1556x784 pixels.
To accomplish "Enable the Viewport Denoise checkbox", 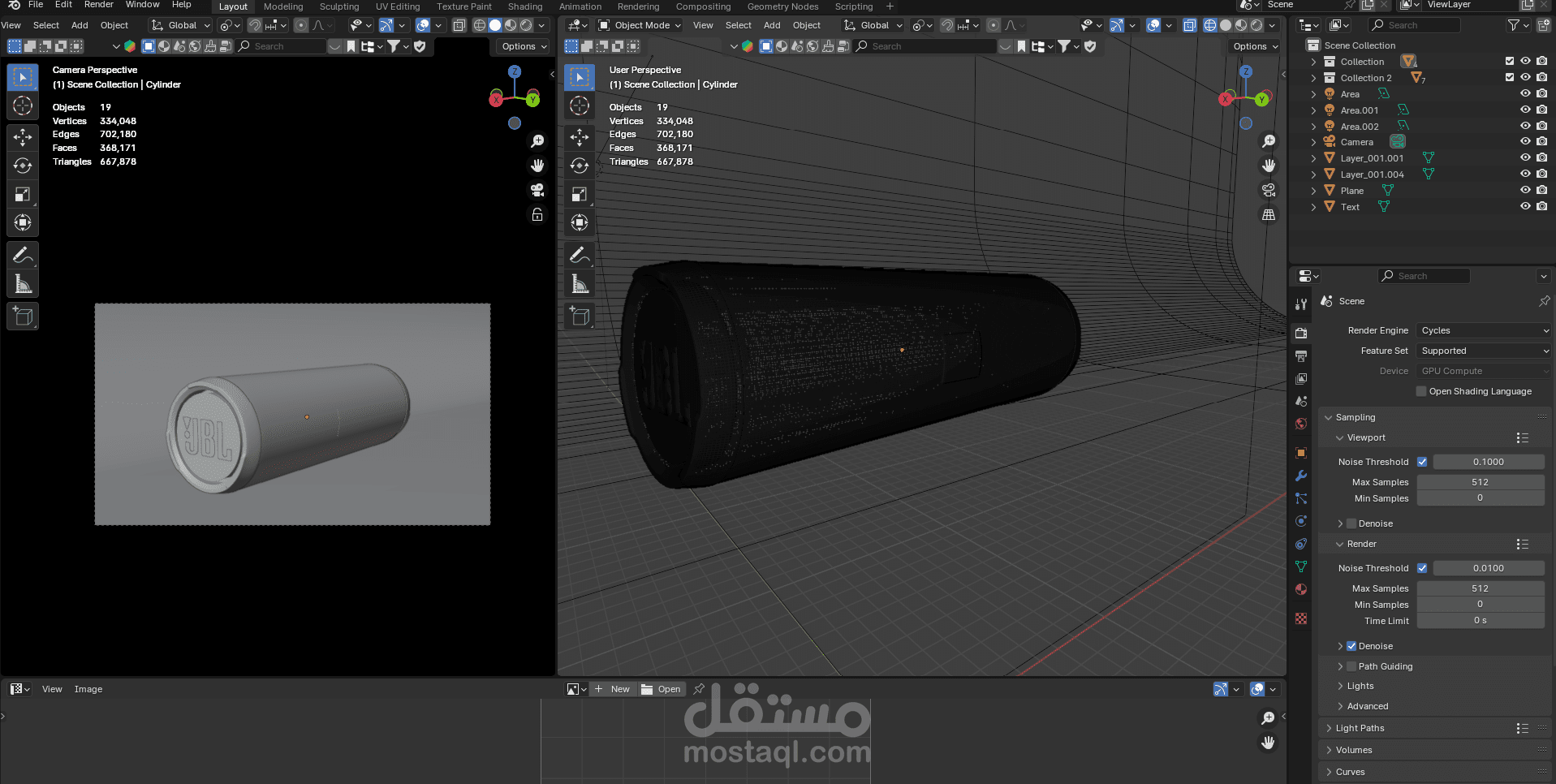I will pos(1351,523).
